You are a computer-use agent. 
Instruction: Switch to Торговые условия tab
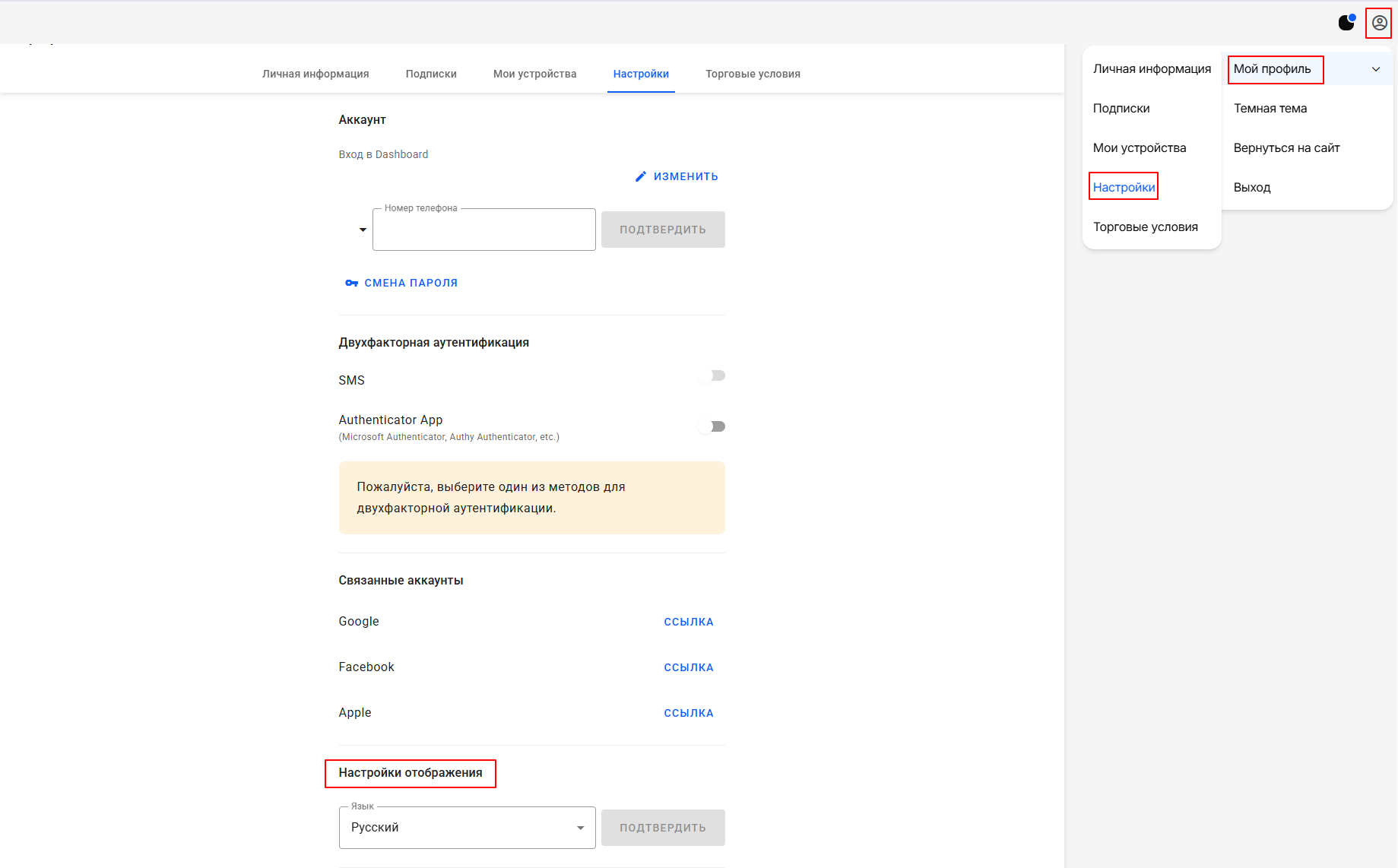pyautogui.click(x=753, y=74)
